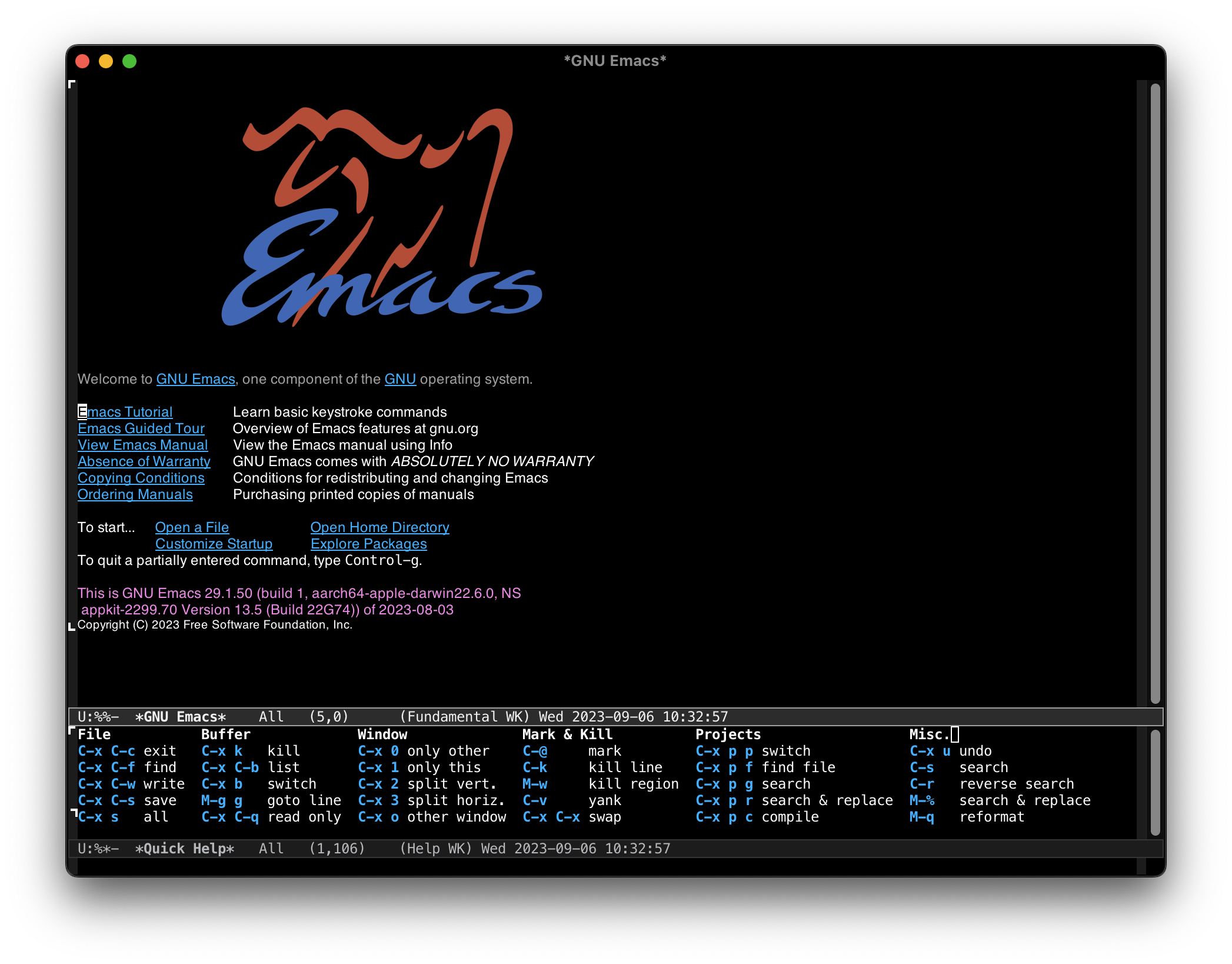Click the Misc. heading in Quick Help
Screen dimensions: 1232x964
coord(930,734)
